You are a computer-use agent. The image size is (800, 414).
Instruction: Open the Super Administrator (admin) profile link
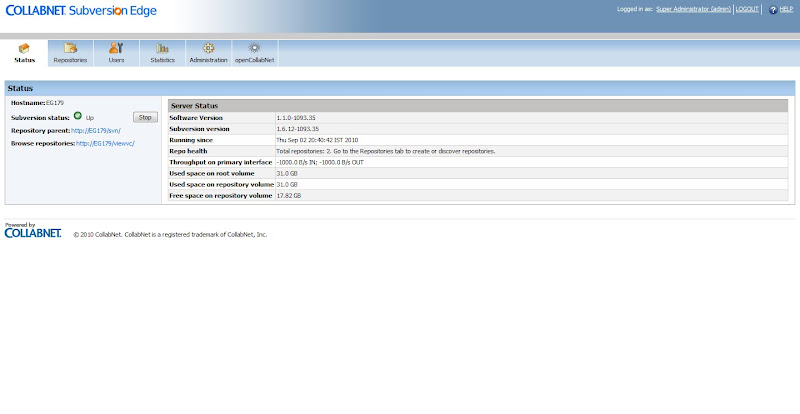tap(693, 9)
